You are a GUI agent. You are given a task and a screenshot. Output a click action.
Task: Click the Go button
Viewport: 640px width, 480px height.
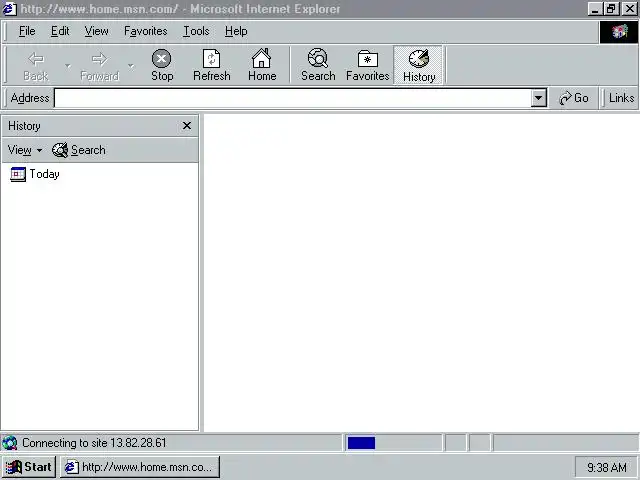click(573, 98)
